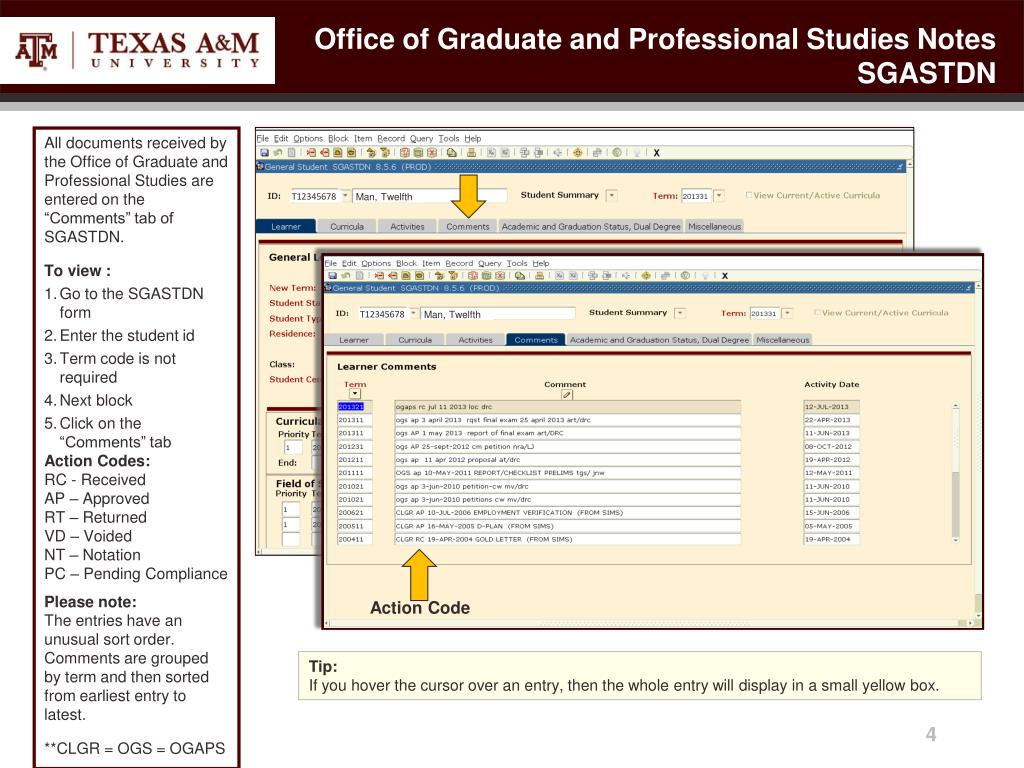Open Help menu in back window
This screenshot has width=1024, height=768.
(x=473, y=138)
